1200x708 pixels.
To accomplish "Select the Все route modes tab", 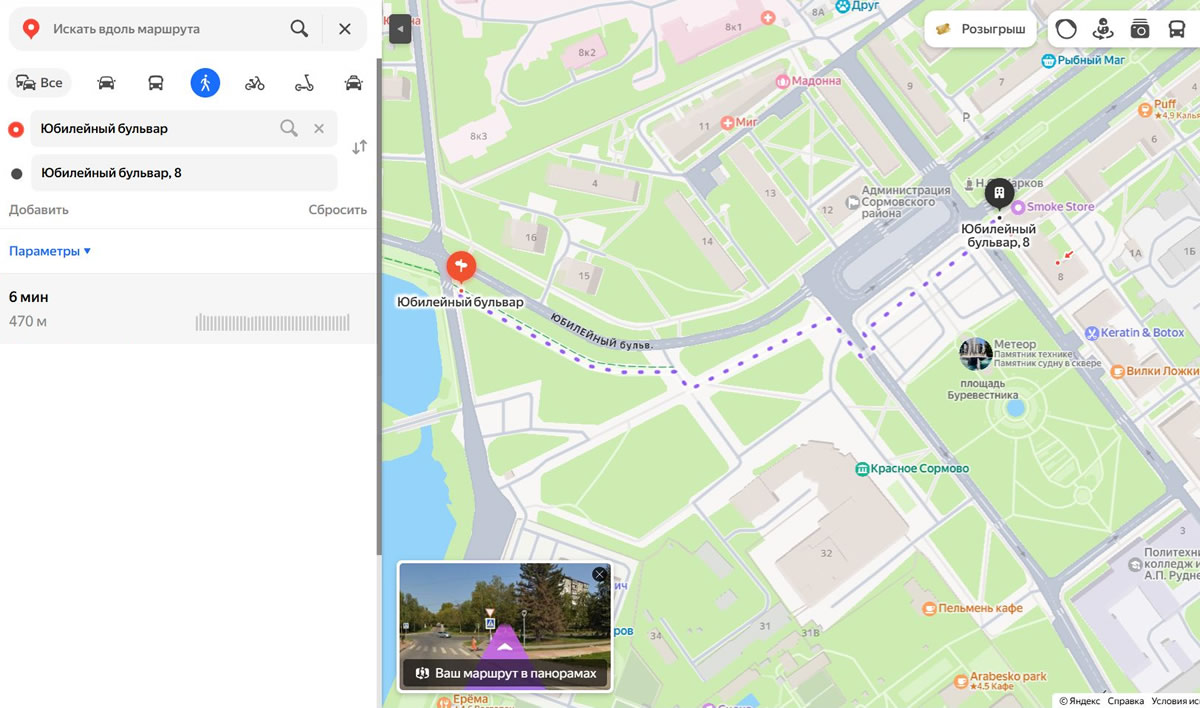I will pyautogui.click(x=40, y=83).
